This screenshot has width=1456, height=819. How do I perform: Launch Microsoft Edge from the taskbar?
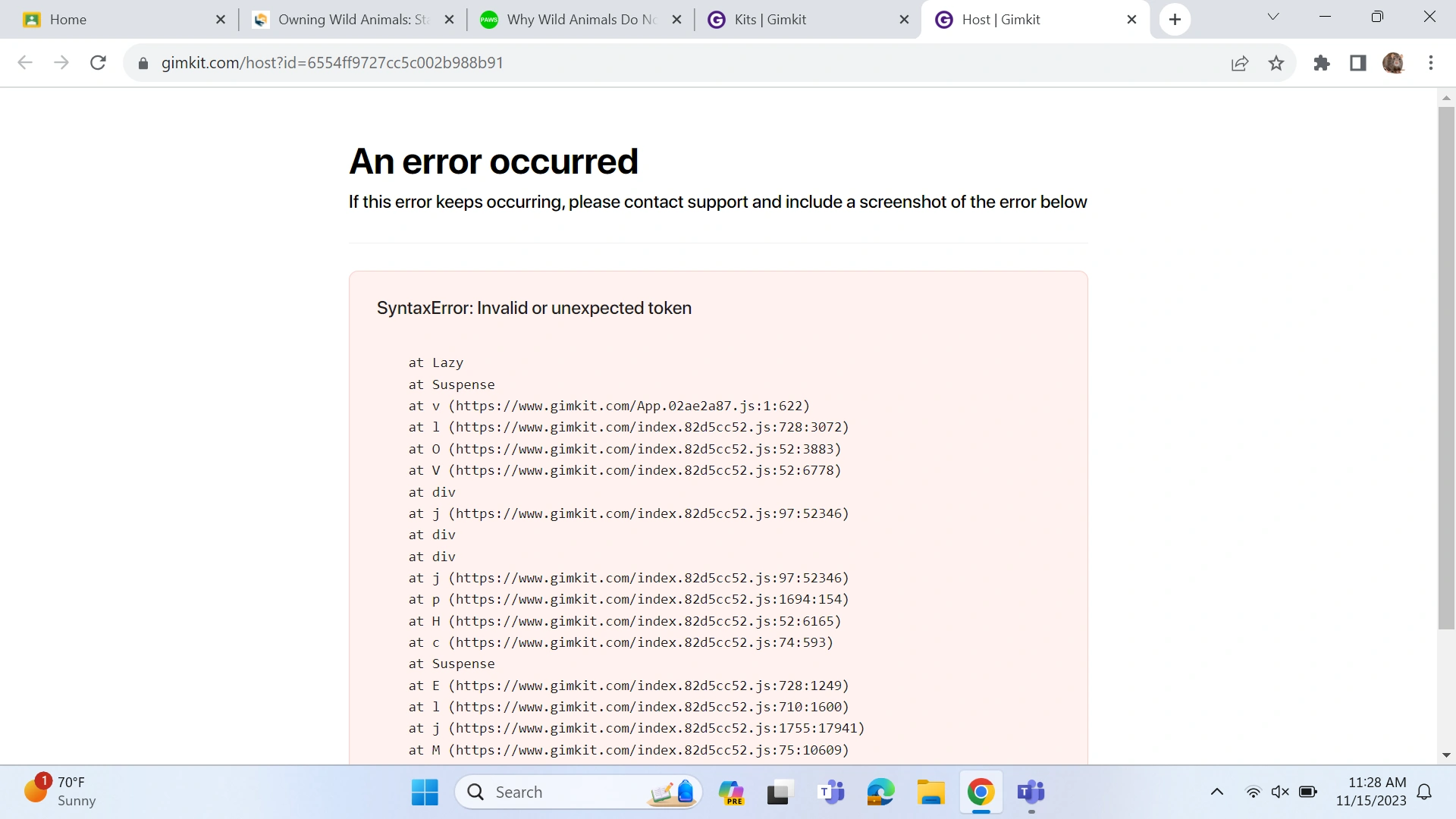tap(880, 791)
